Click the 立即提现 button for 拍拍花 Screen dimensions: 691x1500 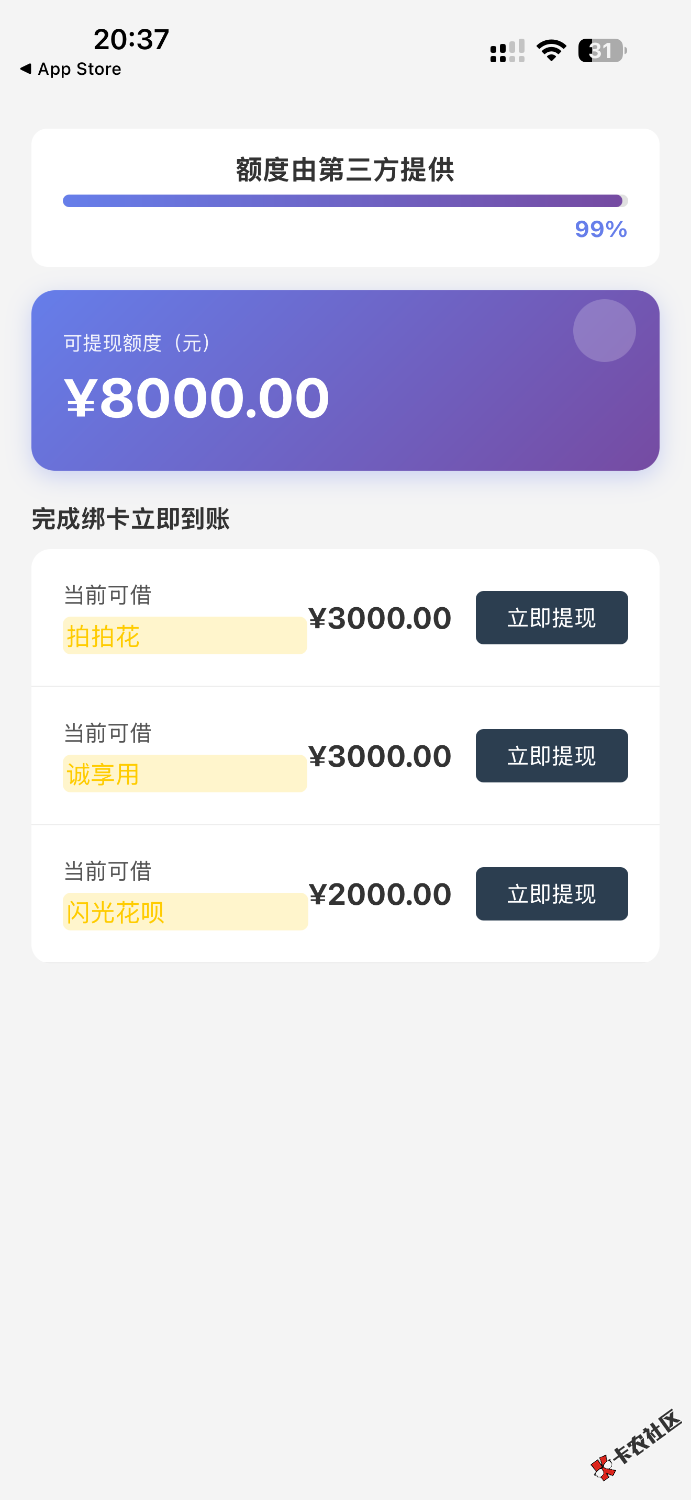point(551,618)
